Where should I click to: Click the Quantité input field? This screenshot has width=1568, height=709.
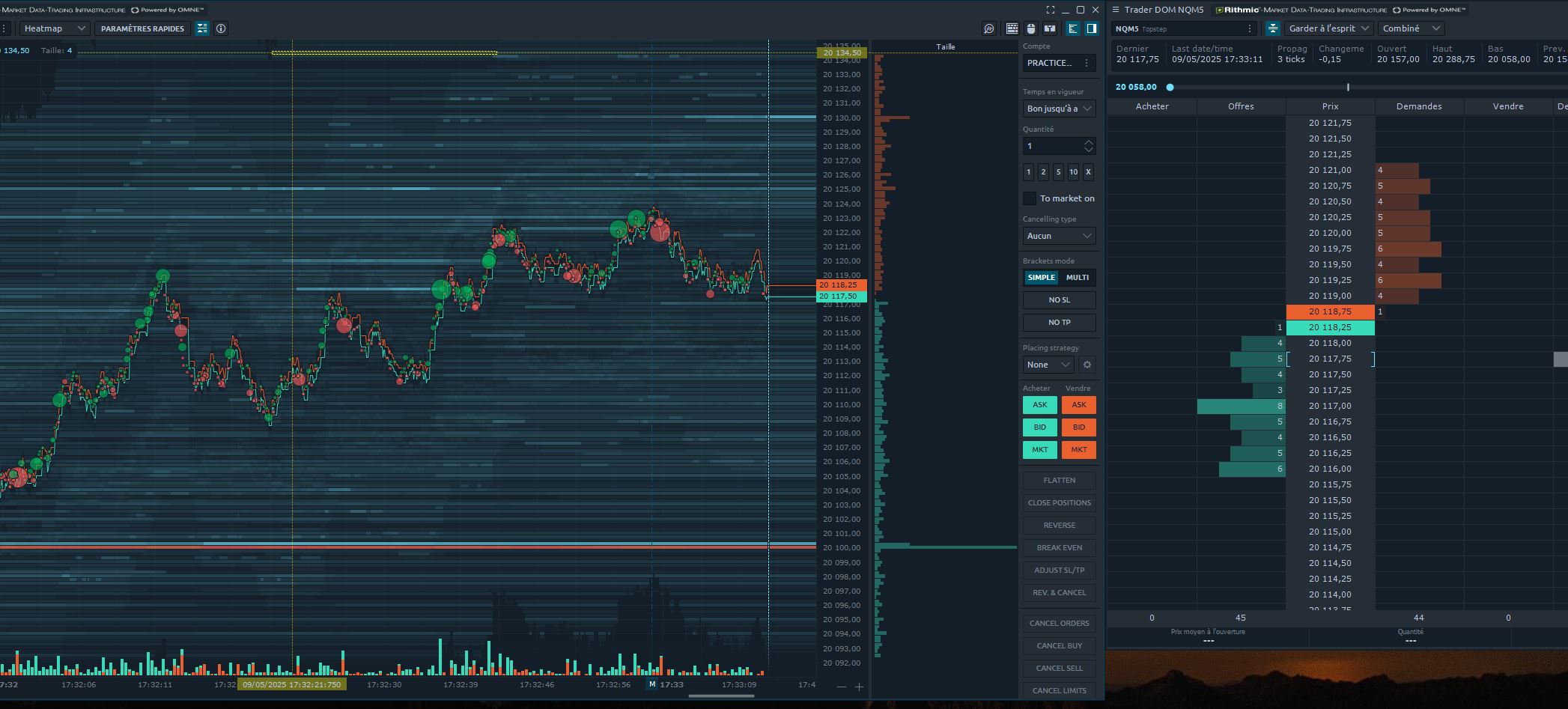coord(1059,146)
